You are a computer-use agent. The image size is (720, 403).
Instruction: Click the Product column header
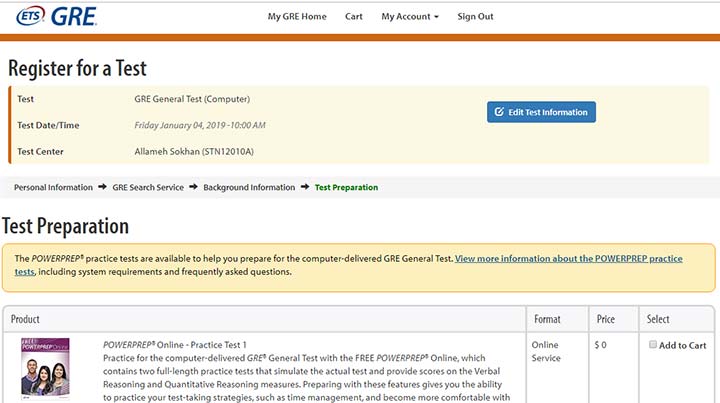[x=25, y=319]
